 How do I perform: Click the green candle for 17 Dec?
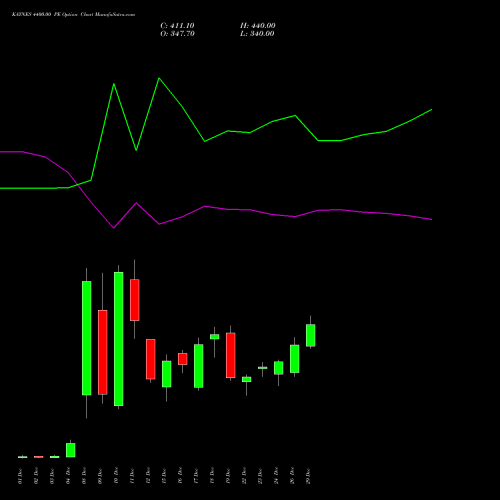coord(199,366)
